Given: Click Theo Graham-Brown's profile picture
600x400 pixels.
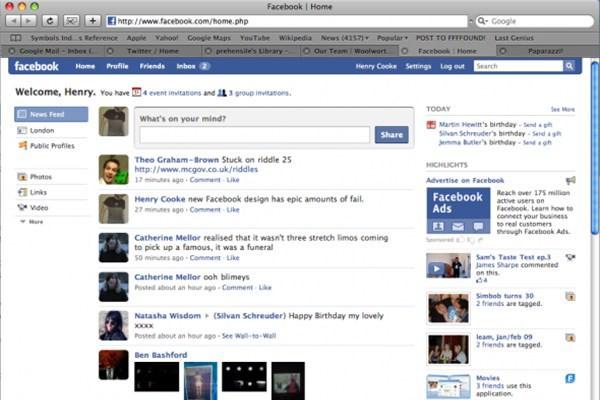Looking at the screenshot, I should click(x=113, y=170).
